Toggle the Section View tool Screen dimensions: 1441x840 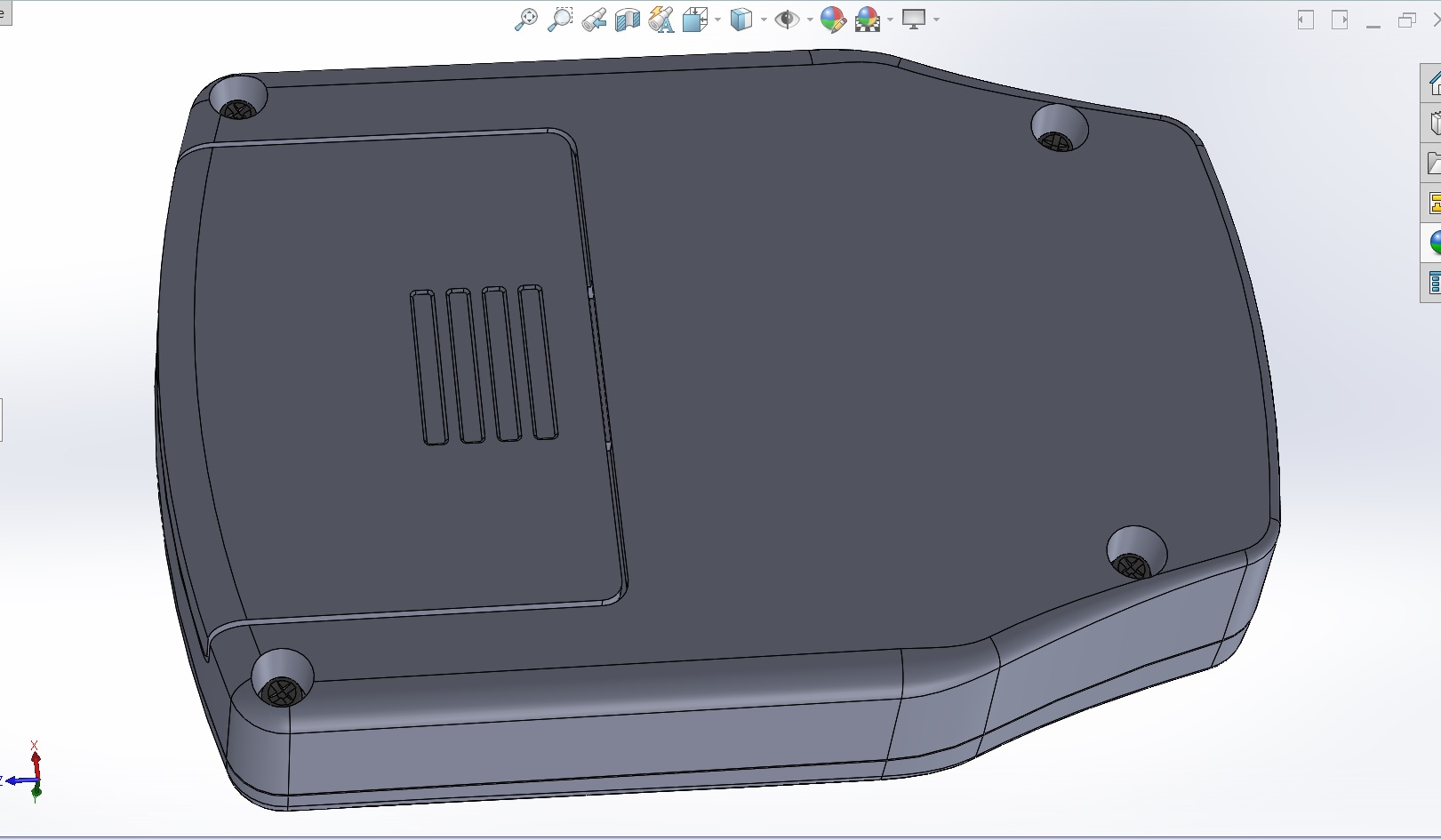(628, 20)
